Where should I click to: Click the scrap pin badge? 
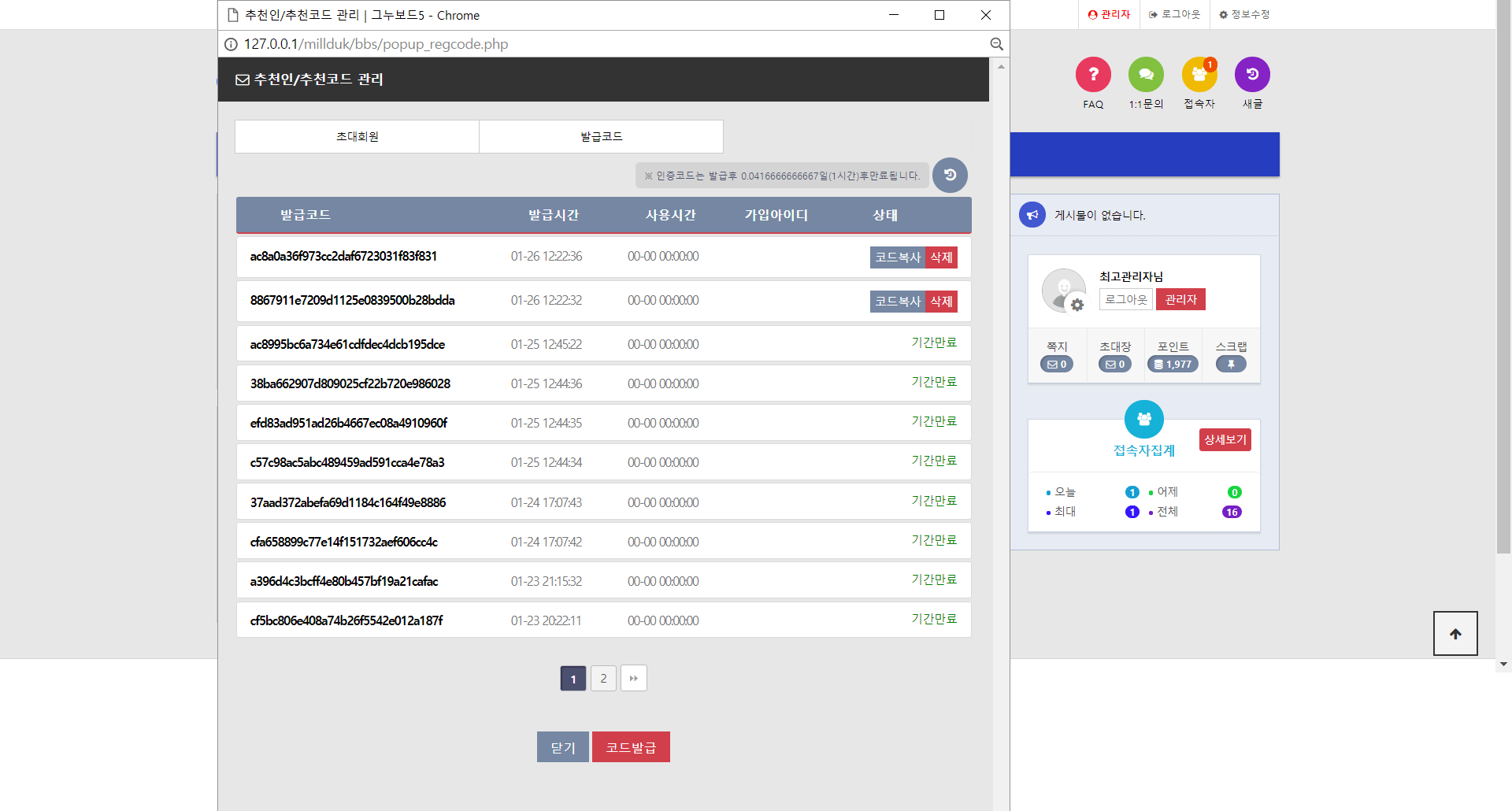[1231, 364]
